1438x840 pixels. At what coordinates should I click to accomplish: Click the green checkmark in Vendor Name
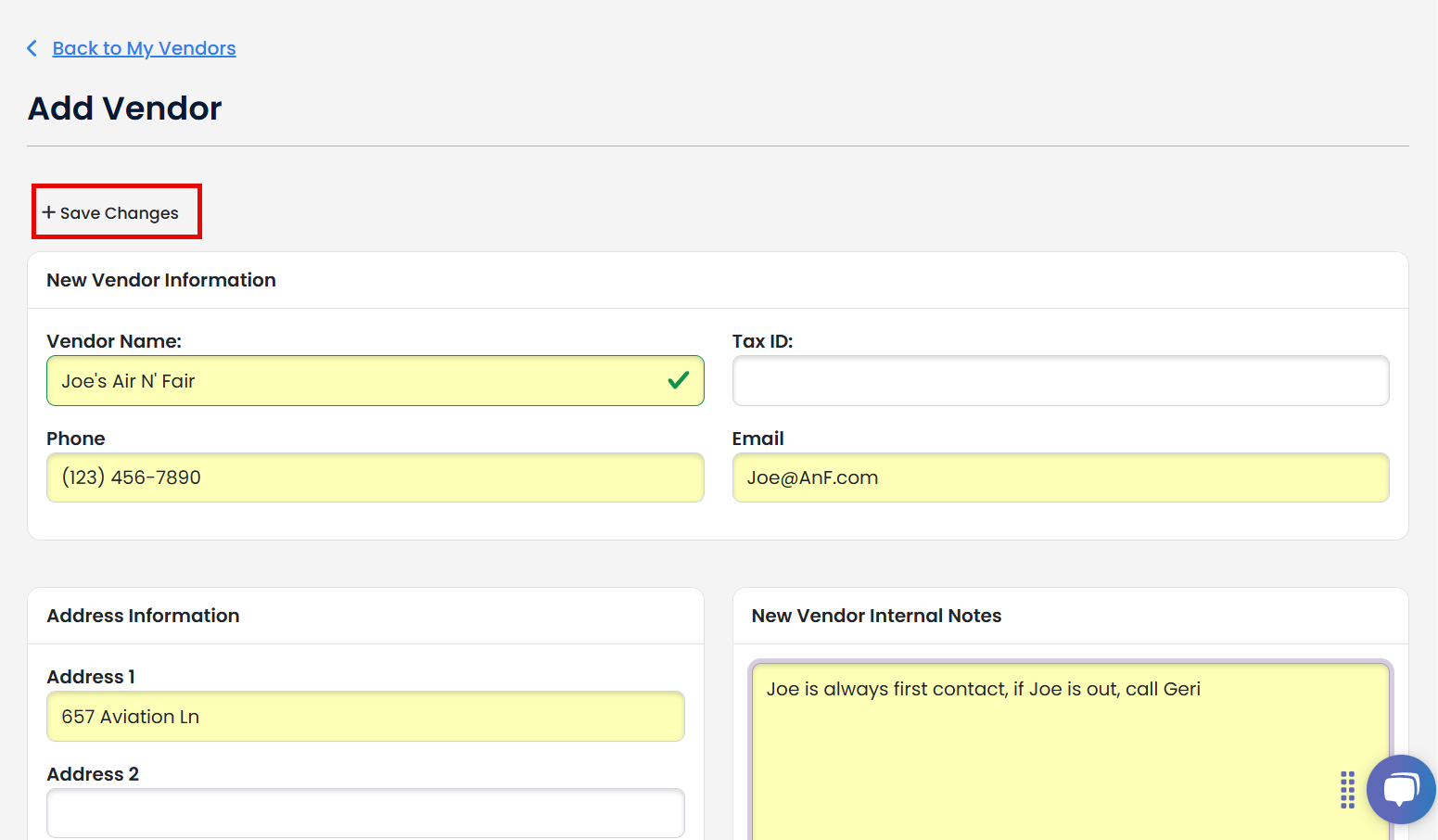click(x=679, y=380)
